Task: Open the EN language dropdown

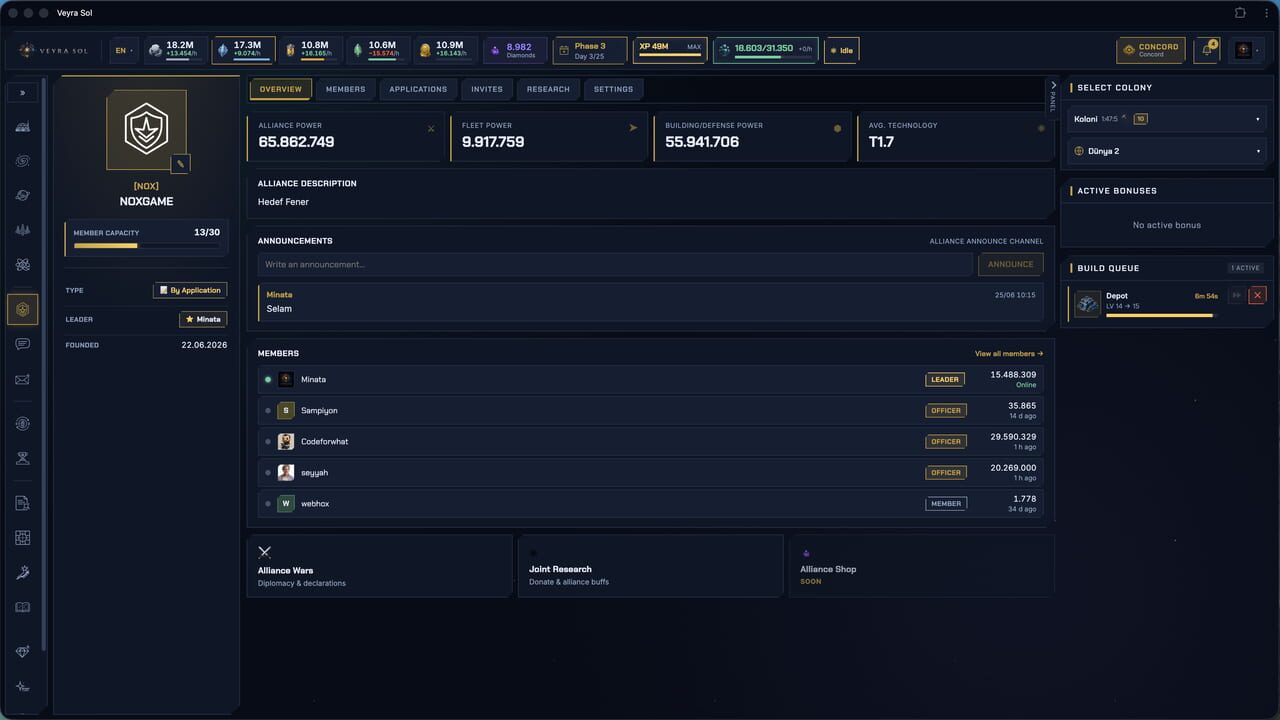Action: [x=124, y=50]
